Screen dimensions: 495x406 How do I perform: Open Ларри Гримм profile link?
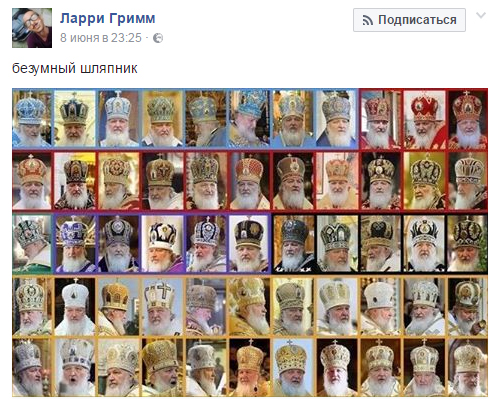[x=108, y=18]
